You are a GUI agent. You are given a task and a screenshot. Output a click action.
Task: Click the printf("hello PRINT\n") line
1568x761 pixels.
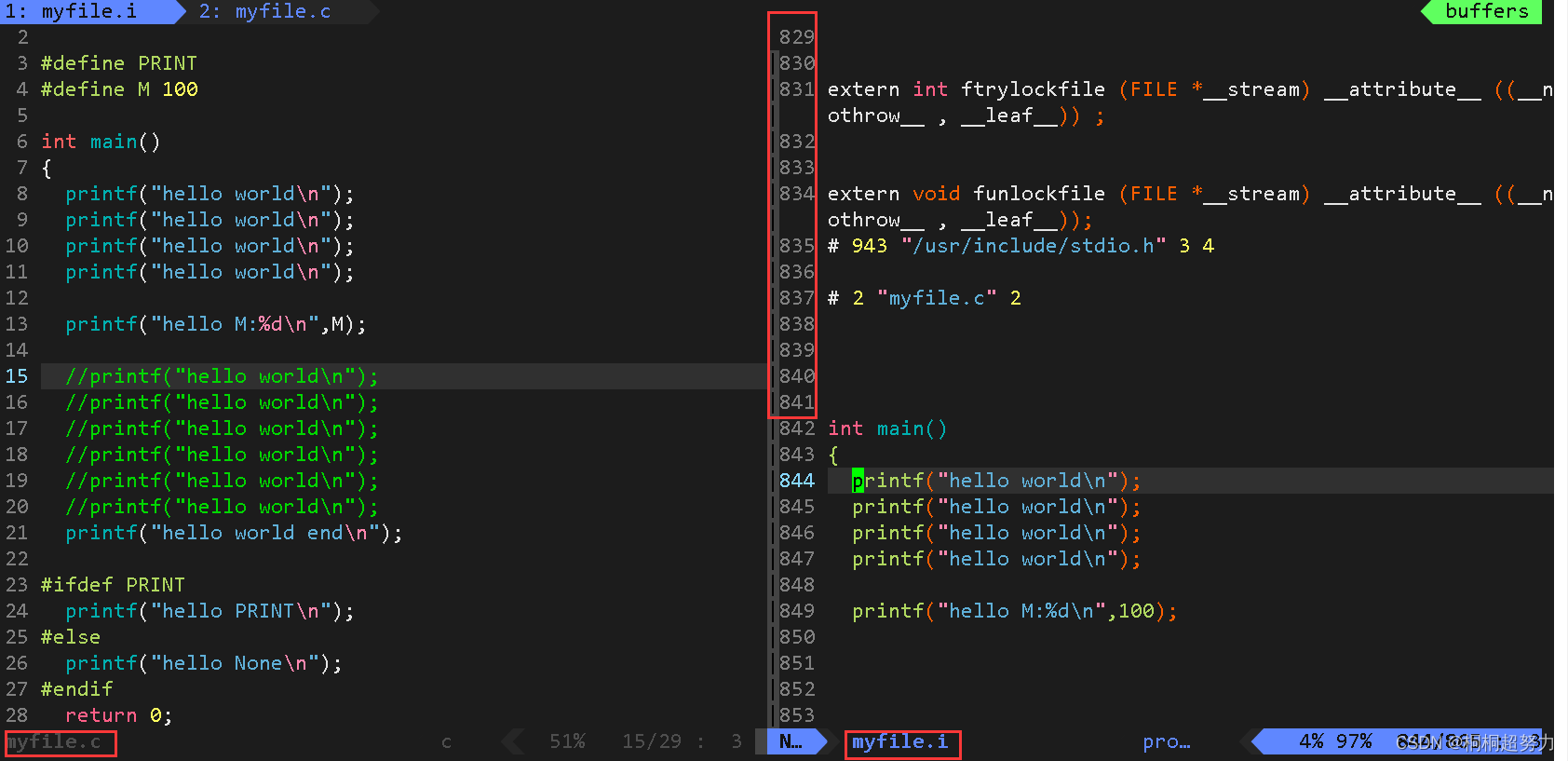click(210, 611)
